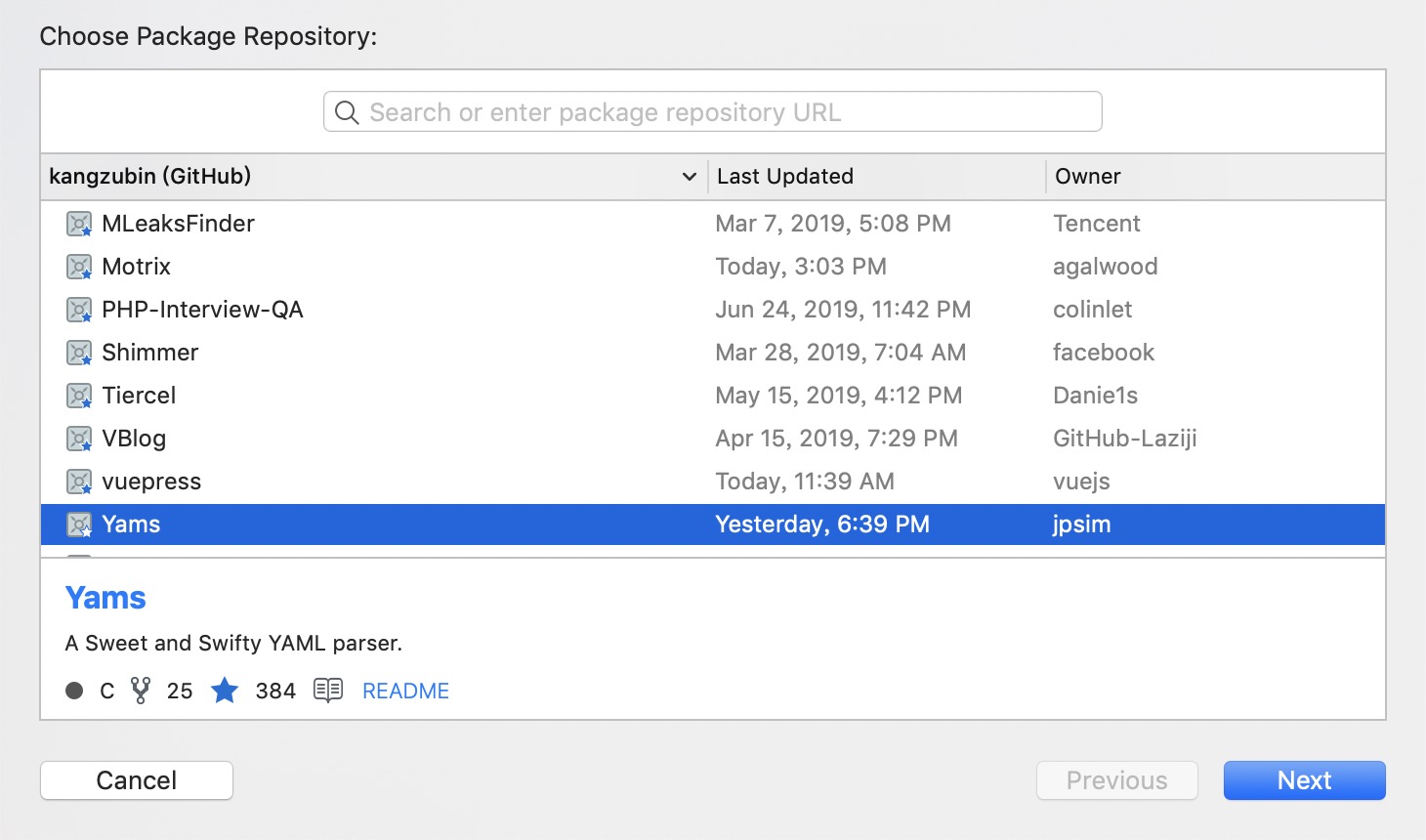Select the Shimmer package name
Viewport: 1426px width, 840px height.
click(149, 353)
